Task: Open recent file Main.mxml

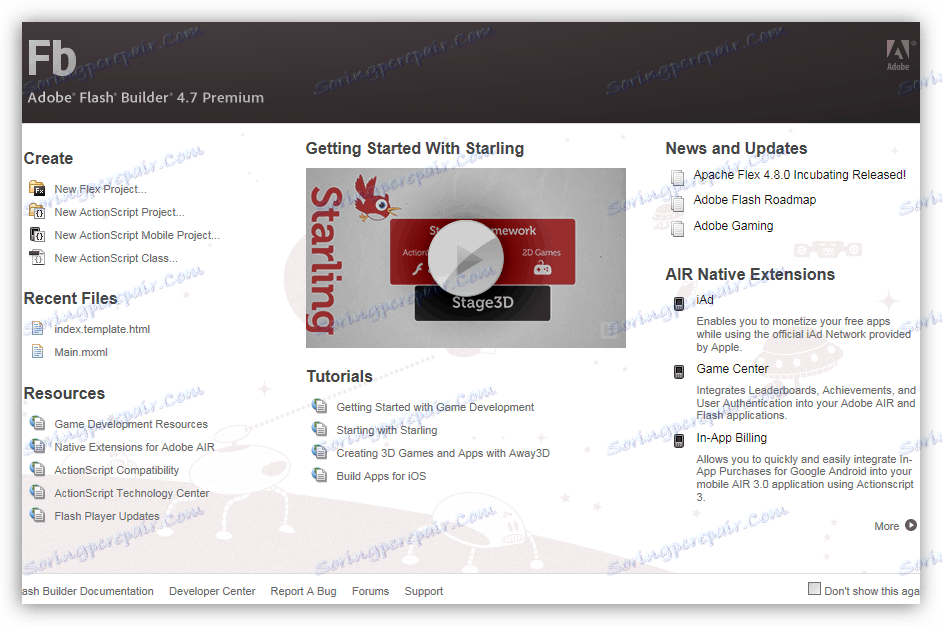Action: [x=81, y=352]
